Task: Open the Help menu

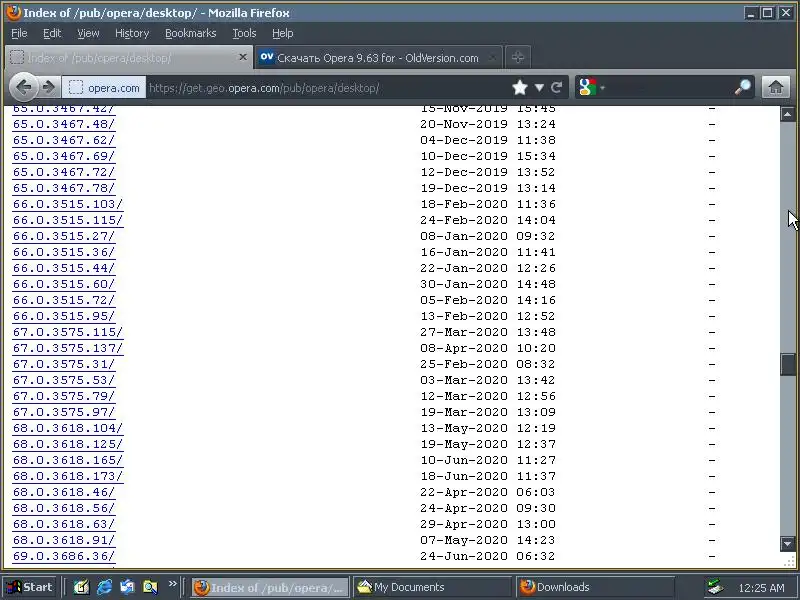Action: pyautogui.click(x=283, y=33)
